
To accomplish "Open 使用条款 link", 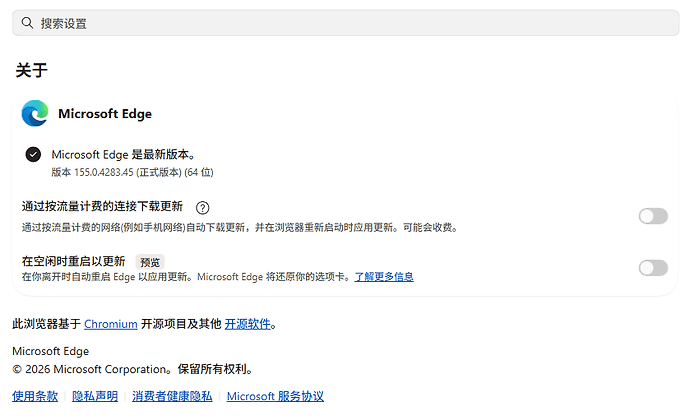I will tap(35, 396).
